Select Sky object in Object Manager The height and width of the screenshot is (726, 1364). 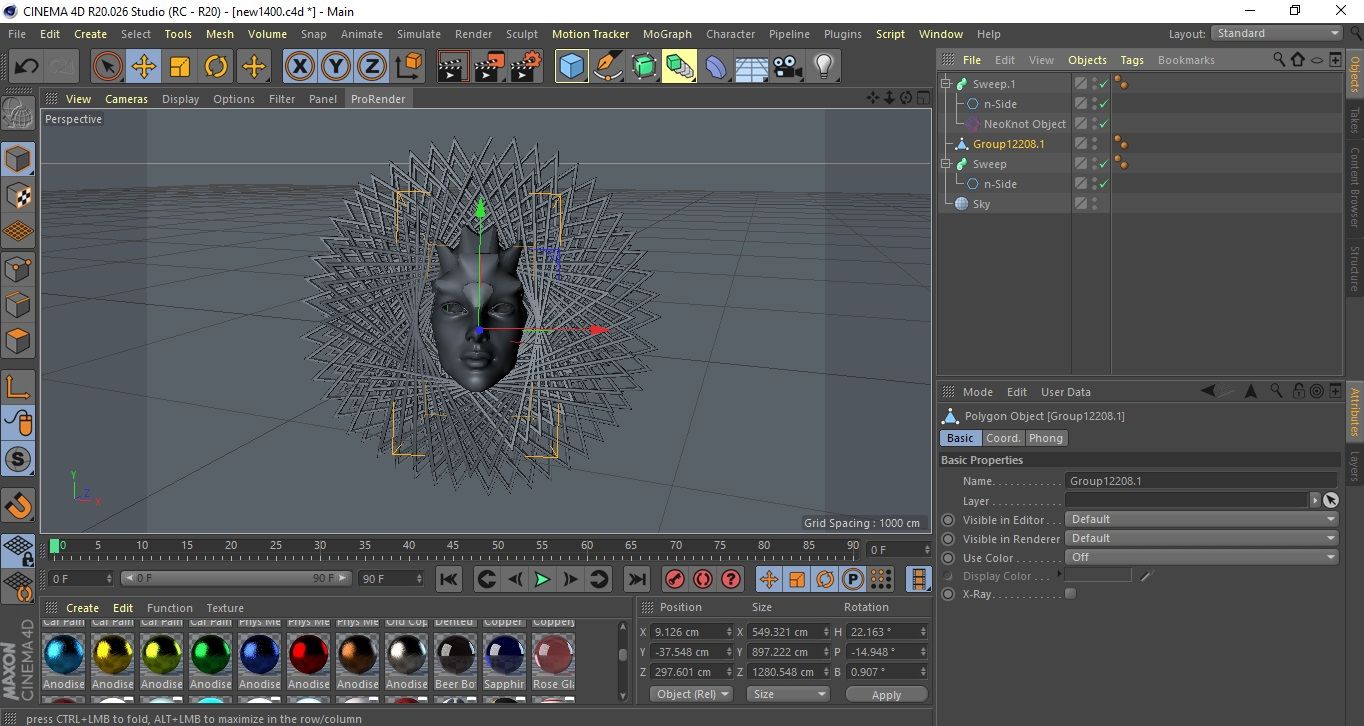[981, 204]
